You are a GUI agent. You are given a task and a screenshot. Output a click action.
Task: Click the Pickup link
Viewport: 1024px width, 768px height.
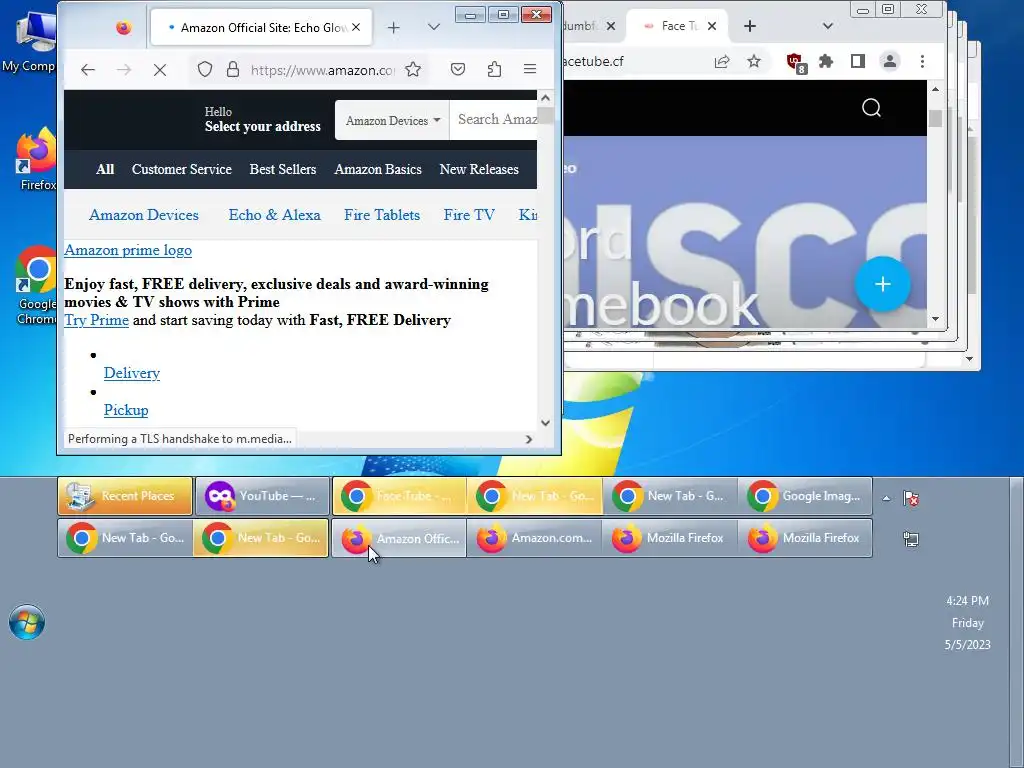coord(126,410)
